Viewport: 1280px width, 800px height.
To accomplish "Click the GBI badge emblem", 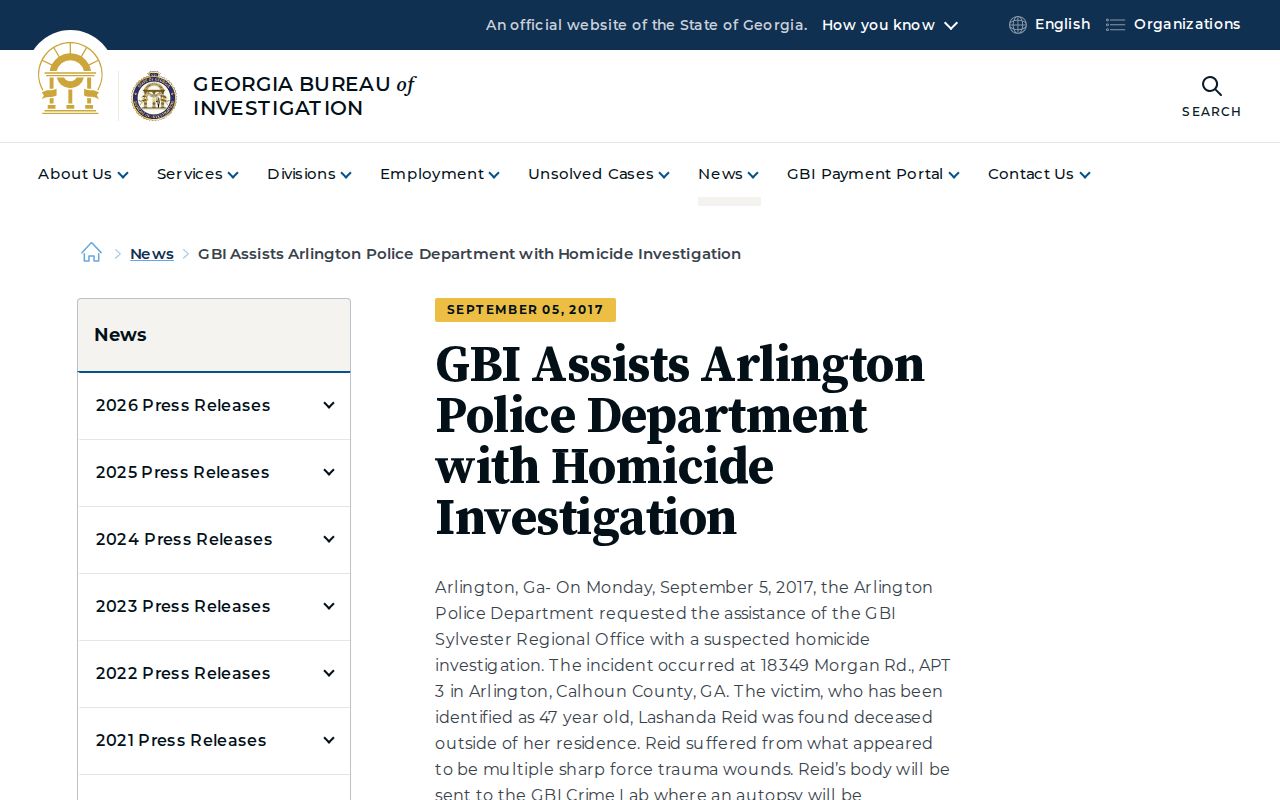I will [154, 96].
